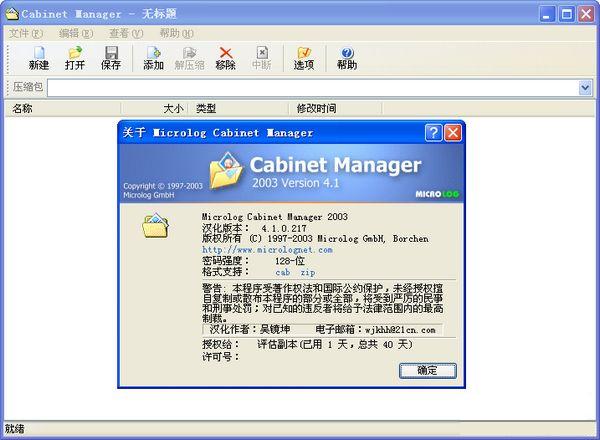Open the 文件(F) menu
This screenshot has height=440, width=600.
click(26, 34)
